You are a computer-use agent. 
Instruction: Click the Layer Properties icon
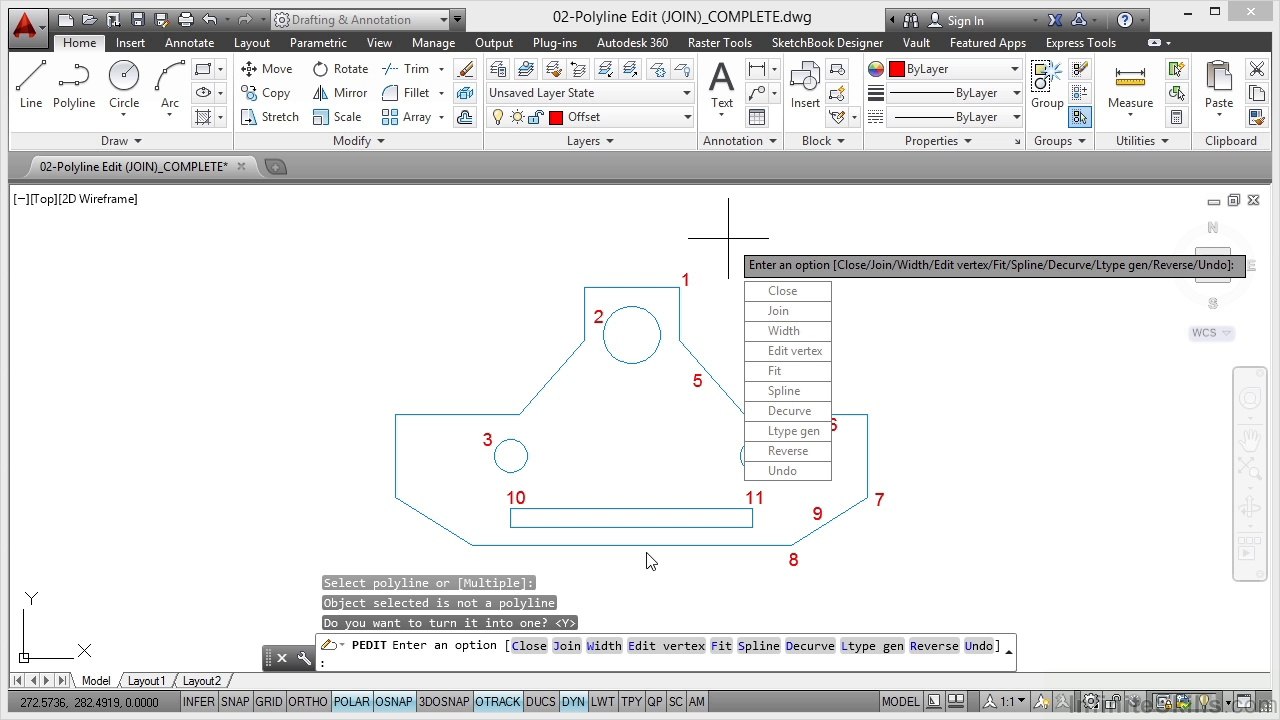click(x=498, y=69)
